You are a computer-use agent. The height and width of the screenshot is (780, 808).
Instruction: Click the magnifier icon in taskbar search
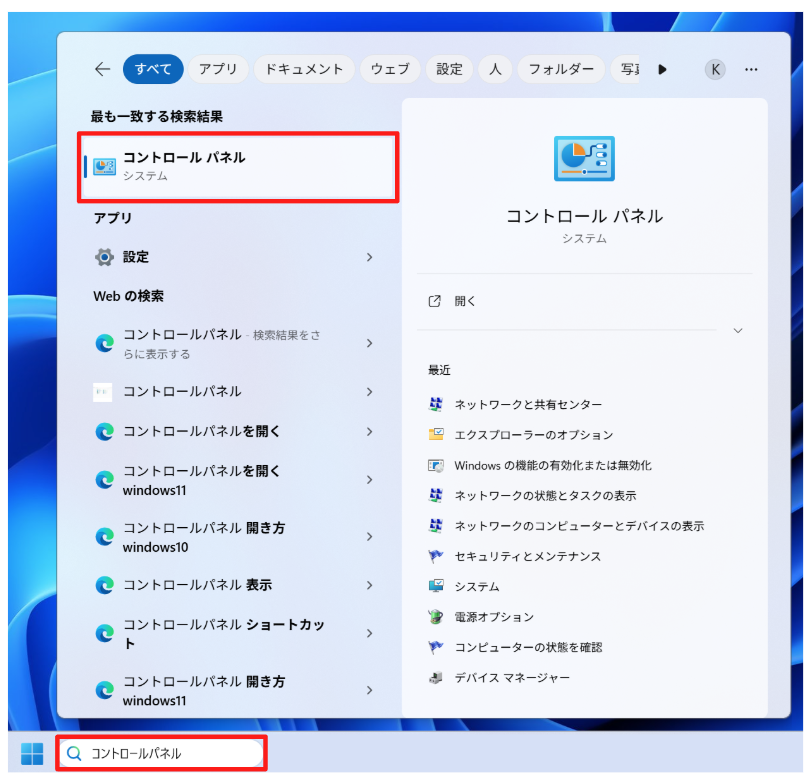pyautogui.click(x=74, y=753)
